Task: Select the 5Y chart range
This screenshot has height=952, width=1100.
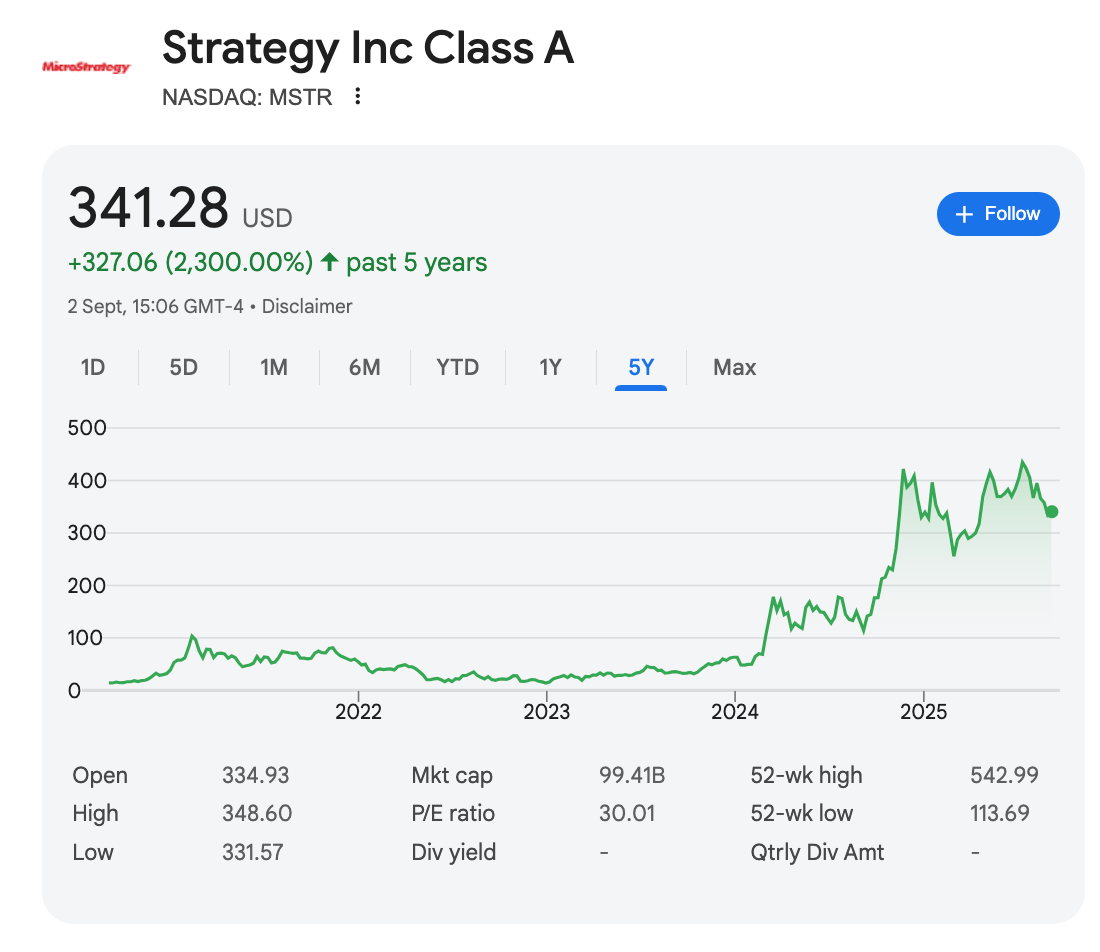Action: point(641,368)
